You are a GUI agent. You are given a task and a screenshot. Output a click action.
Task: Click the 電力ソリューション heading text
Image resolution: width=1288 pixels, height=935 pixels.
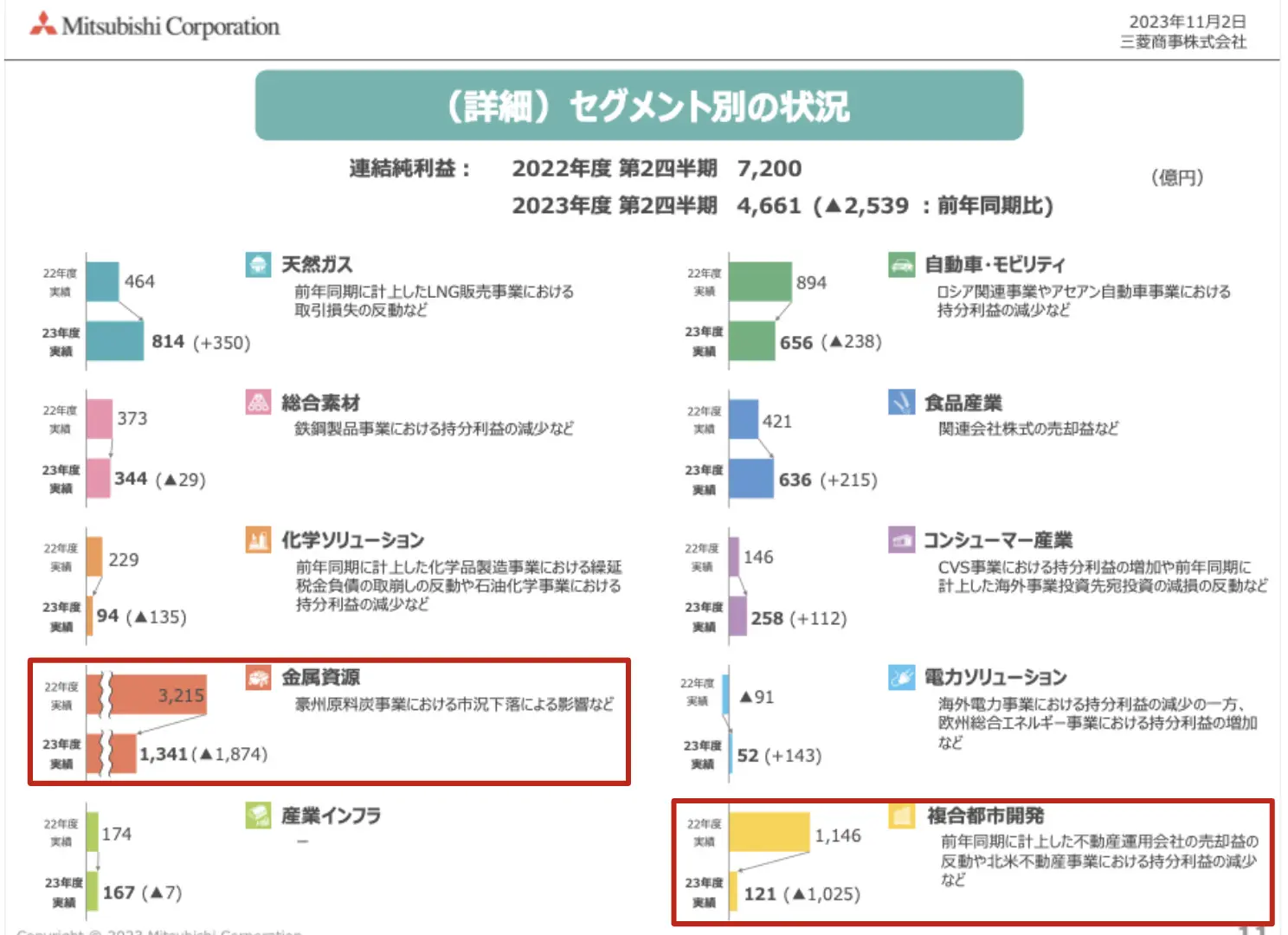pos(995,677)
